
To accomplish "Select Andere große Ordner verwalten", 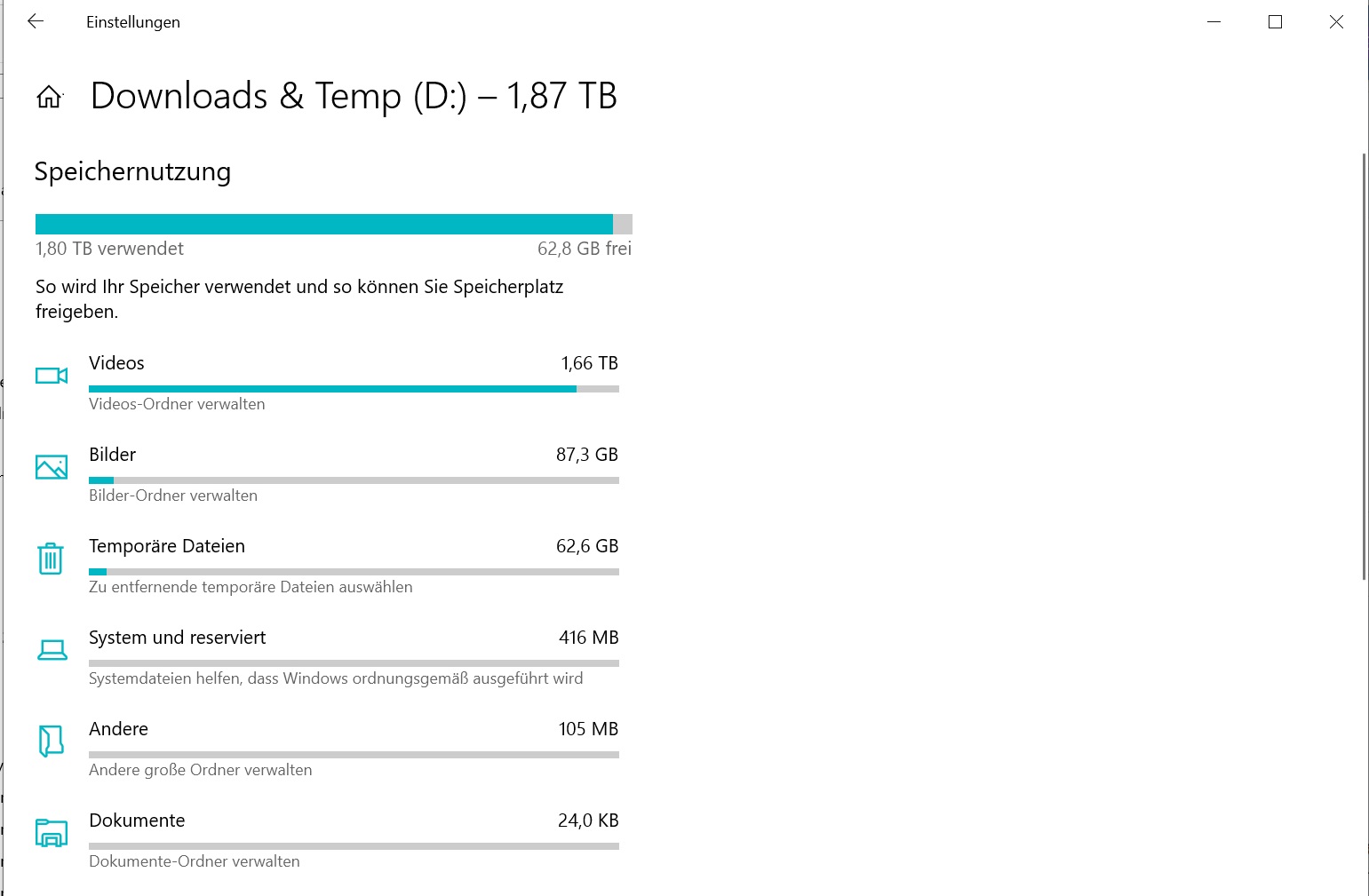I will tap(201, 770).
